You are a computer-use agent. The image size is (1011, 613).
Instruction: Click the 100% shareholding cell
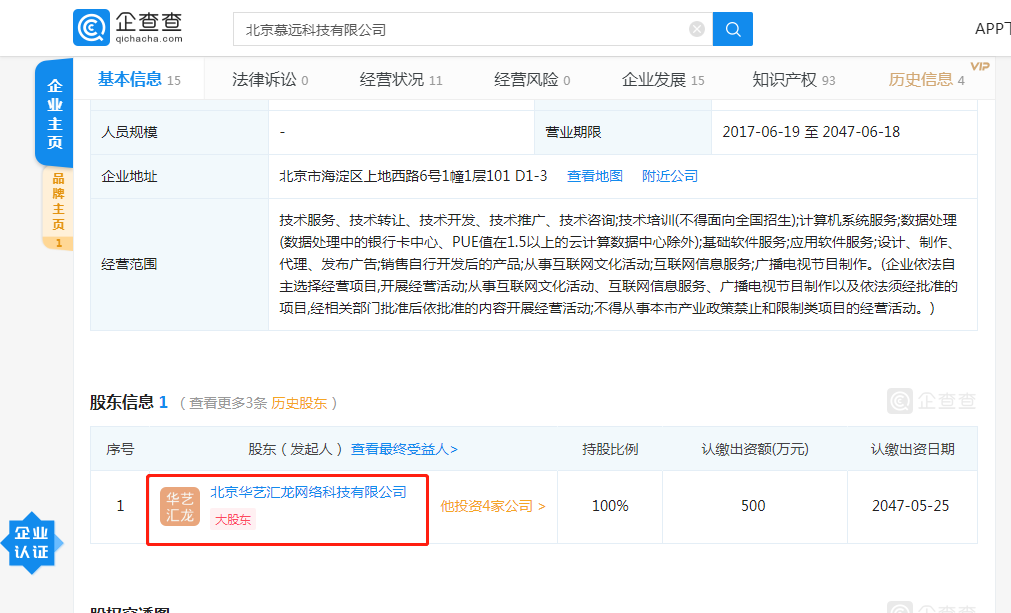tap(610, 506)
